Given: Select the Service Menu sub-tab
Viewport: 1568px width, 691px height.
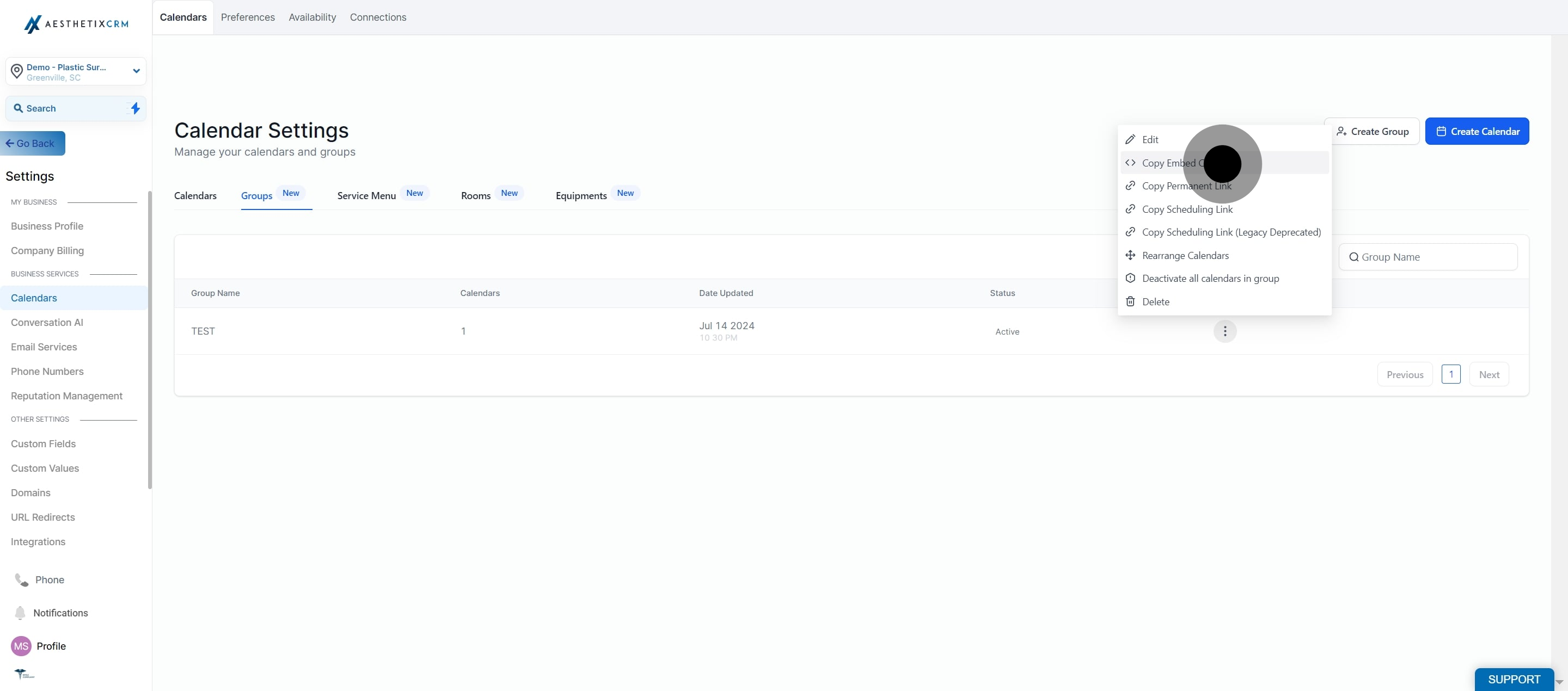Looking at the screenshot, I should (366, 195).
